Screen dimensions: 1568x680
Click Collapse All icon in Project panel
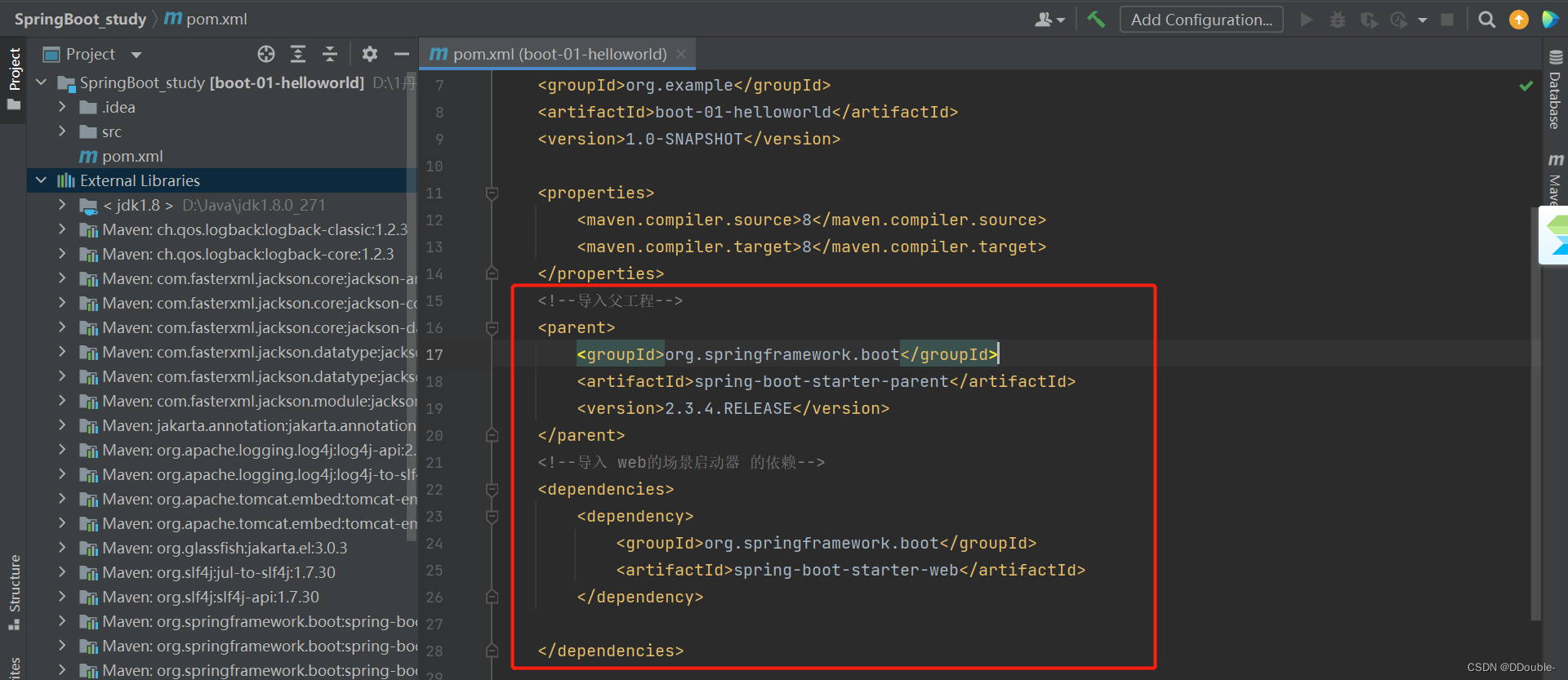(330, 54)
